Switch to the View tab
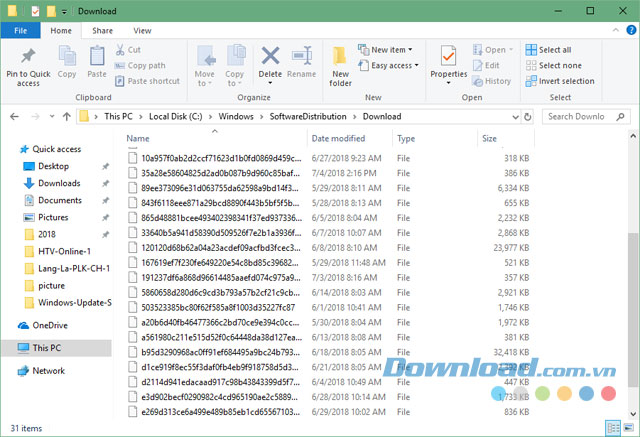 142,31
